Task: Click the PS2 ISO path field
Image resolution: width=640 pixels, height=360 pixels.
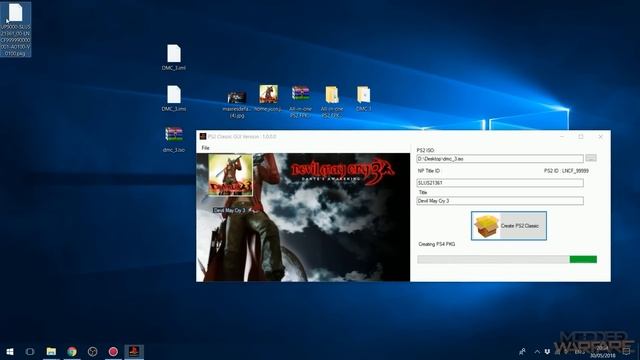Action: pyautogui.click(x=500, y=158)
